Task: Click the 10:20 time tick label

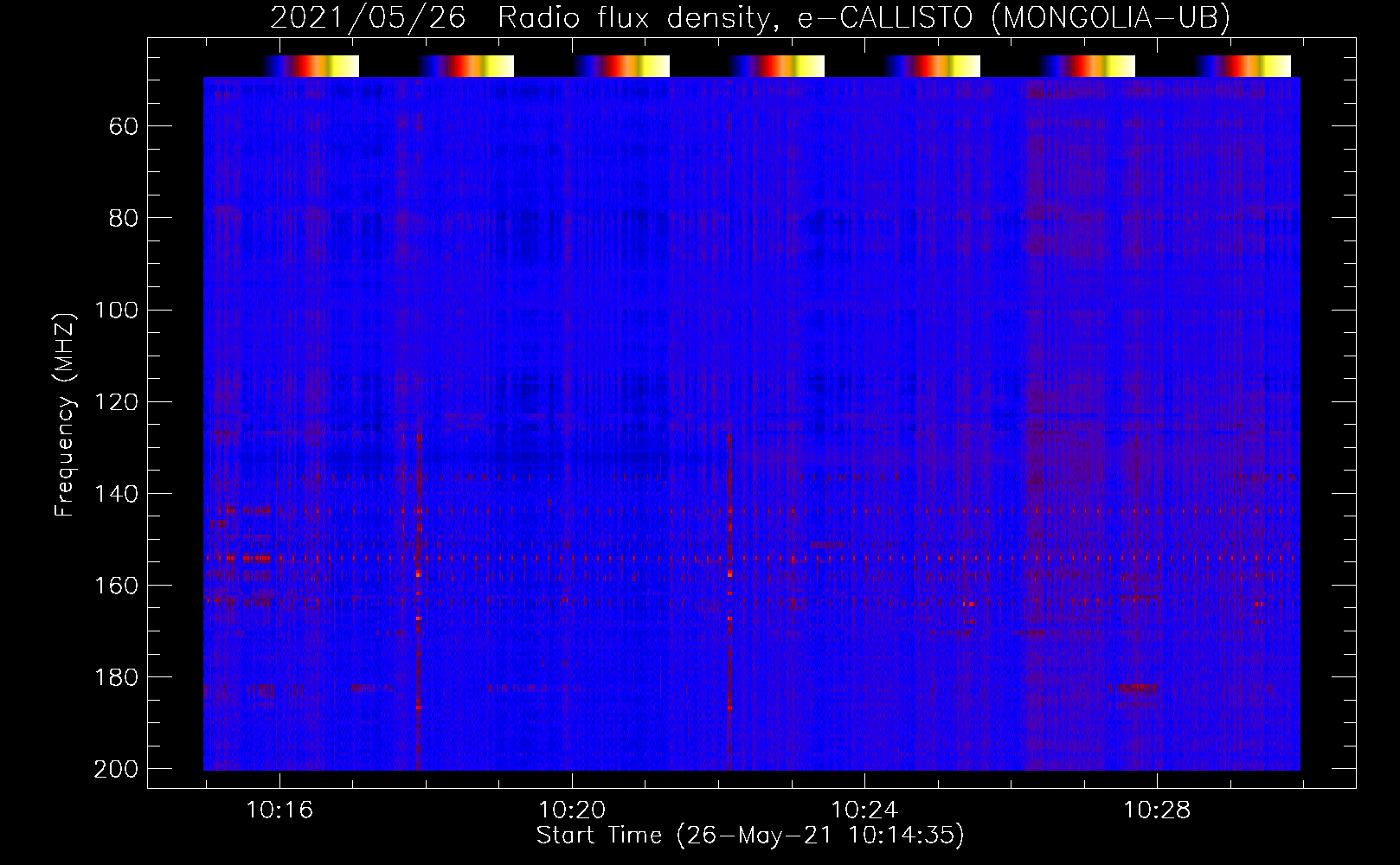Action: (x=572, y=811)
